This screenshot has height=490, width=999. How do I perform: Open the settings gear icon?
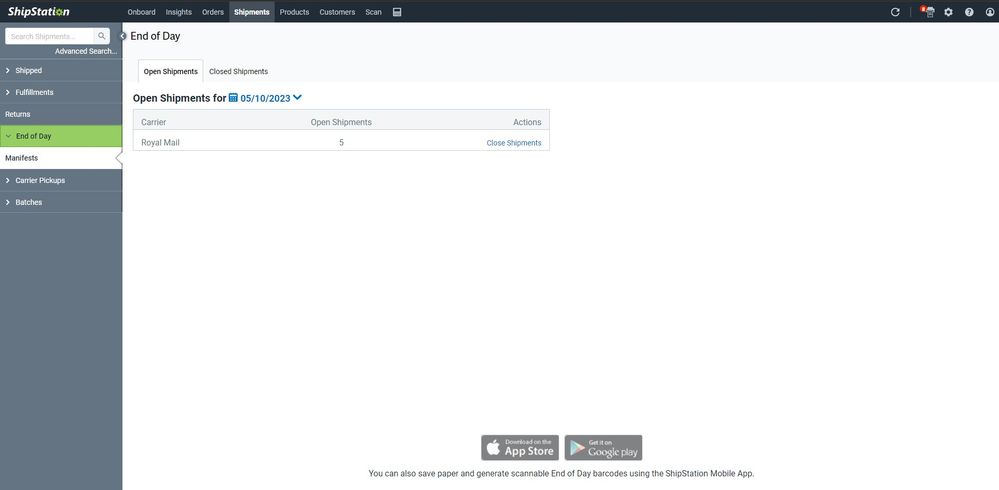948,12
